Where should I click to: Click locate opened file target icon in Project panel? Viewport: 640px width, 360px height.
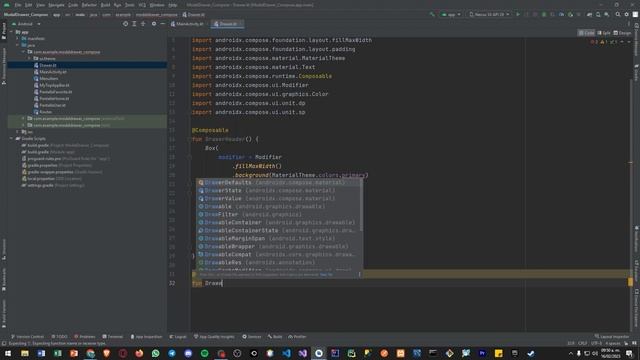(x=125, y=24)
